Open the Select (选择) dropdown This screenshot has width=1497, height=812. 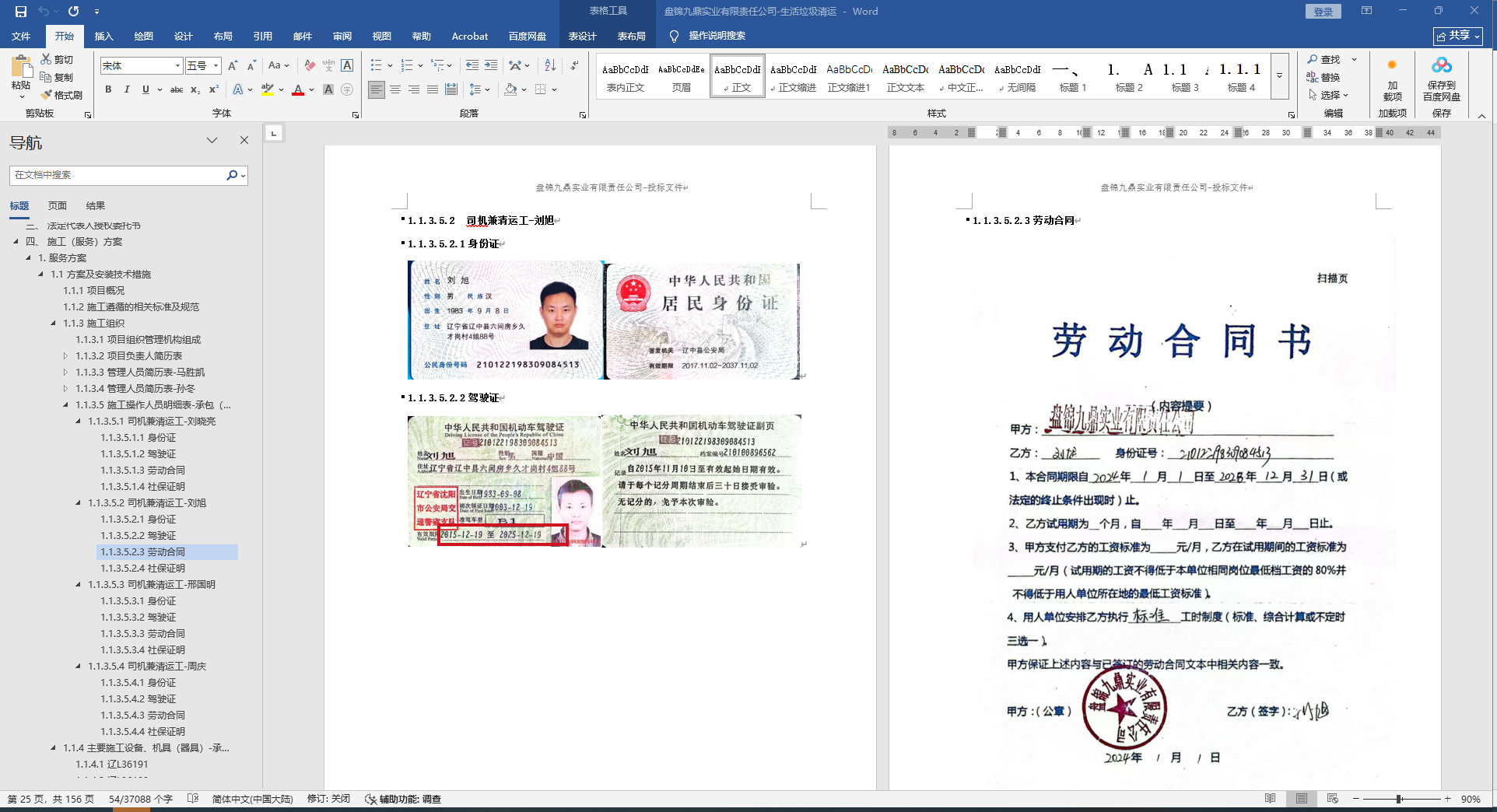click(1329, 95)
